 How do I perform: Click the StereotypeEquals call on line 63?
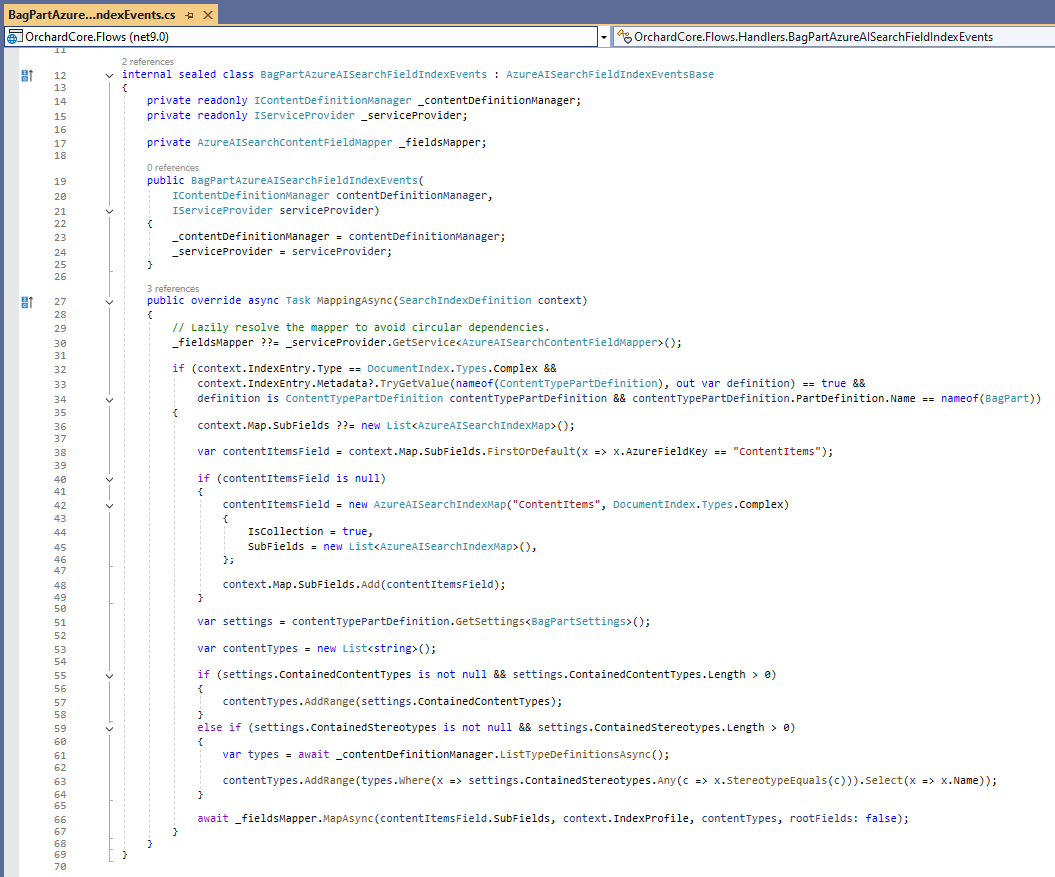[x=776, y=781]
